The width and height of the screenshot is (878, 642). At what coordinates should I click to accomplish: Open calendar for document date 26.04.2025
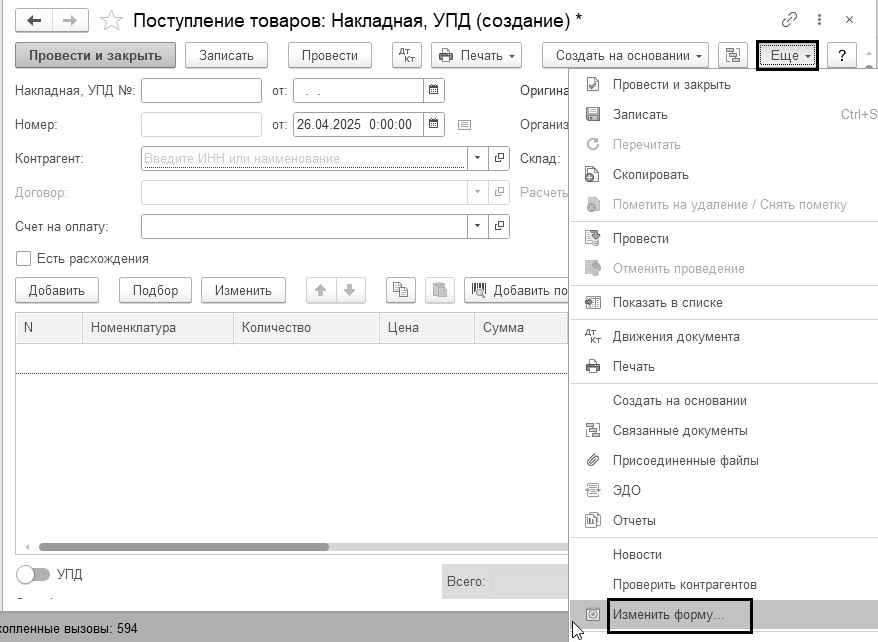click(433, 124)
